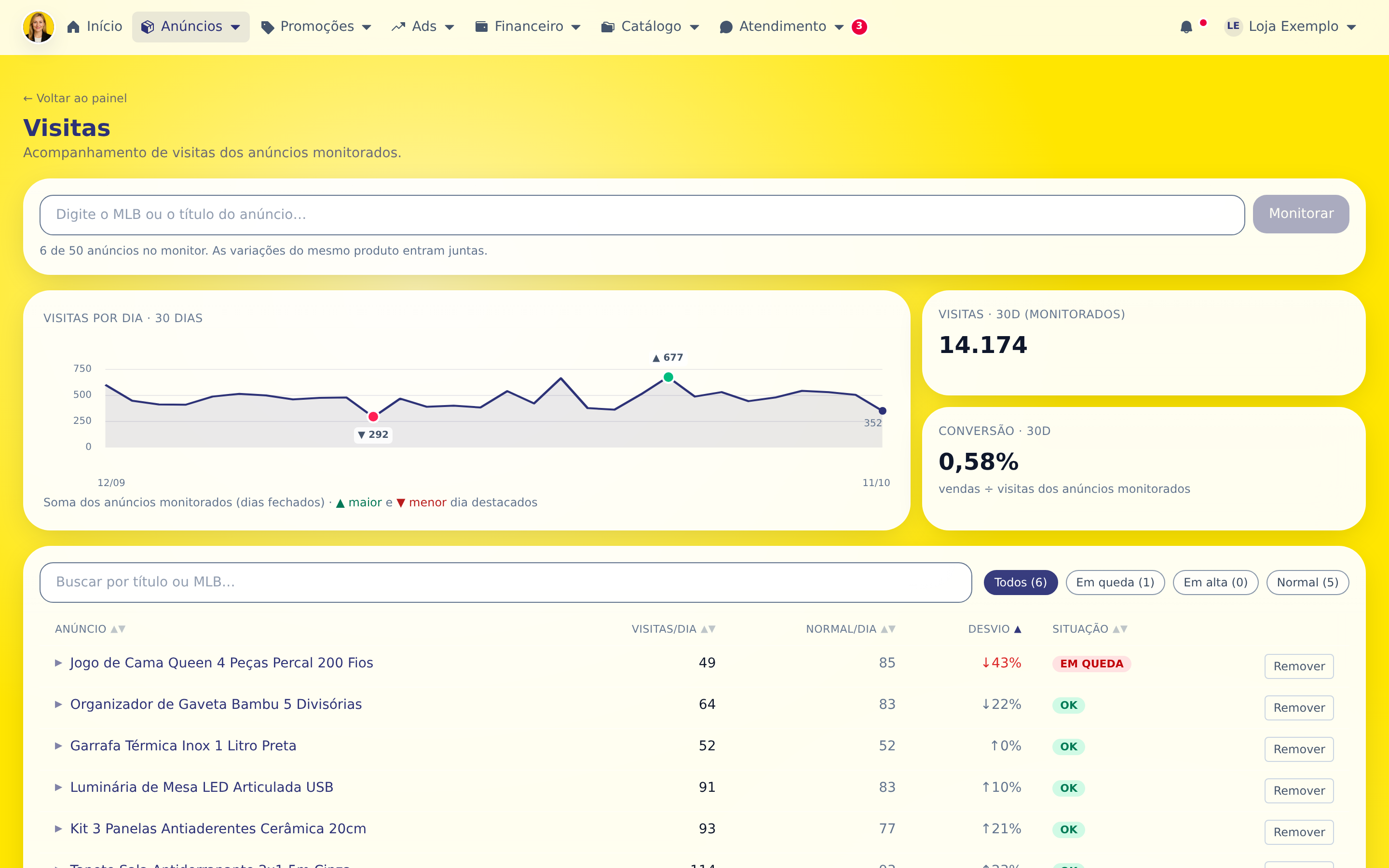Expand Kit 3 Panelas row triangle
Screen dimensions: 1389x868
58,828
